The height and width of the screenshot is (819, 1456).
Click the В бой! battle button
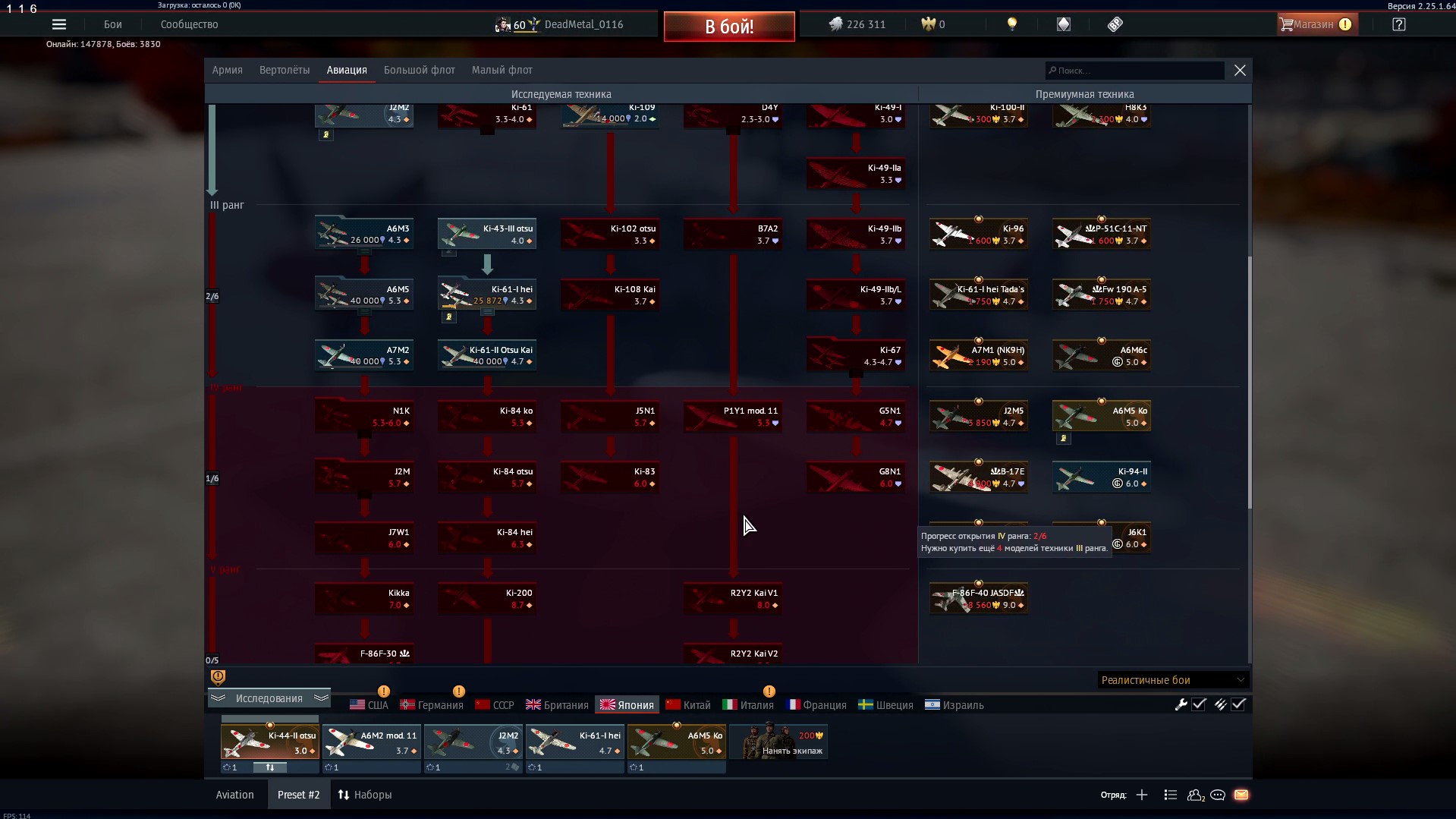coord(729,27)
